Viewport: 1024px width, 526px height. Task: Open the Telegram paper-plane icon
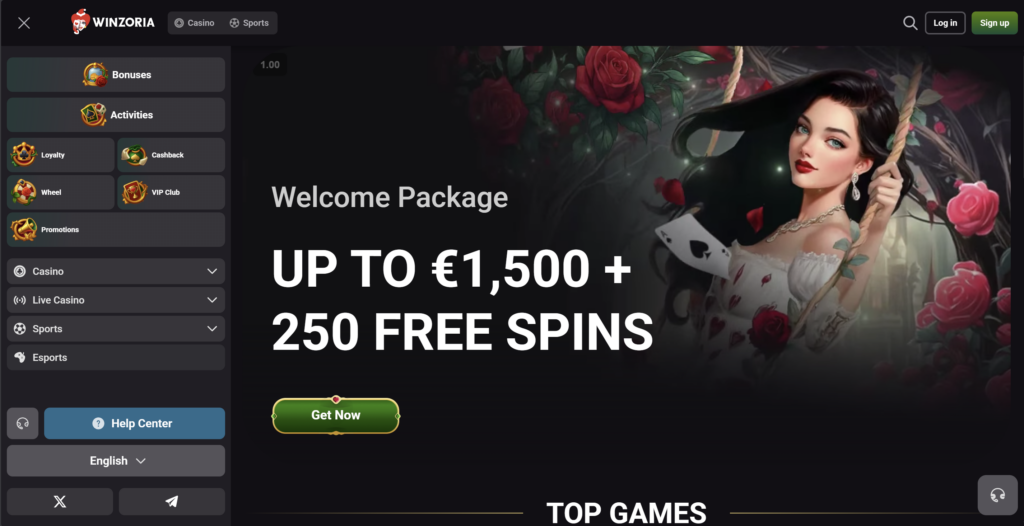[172, 502]
